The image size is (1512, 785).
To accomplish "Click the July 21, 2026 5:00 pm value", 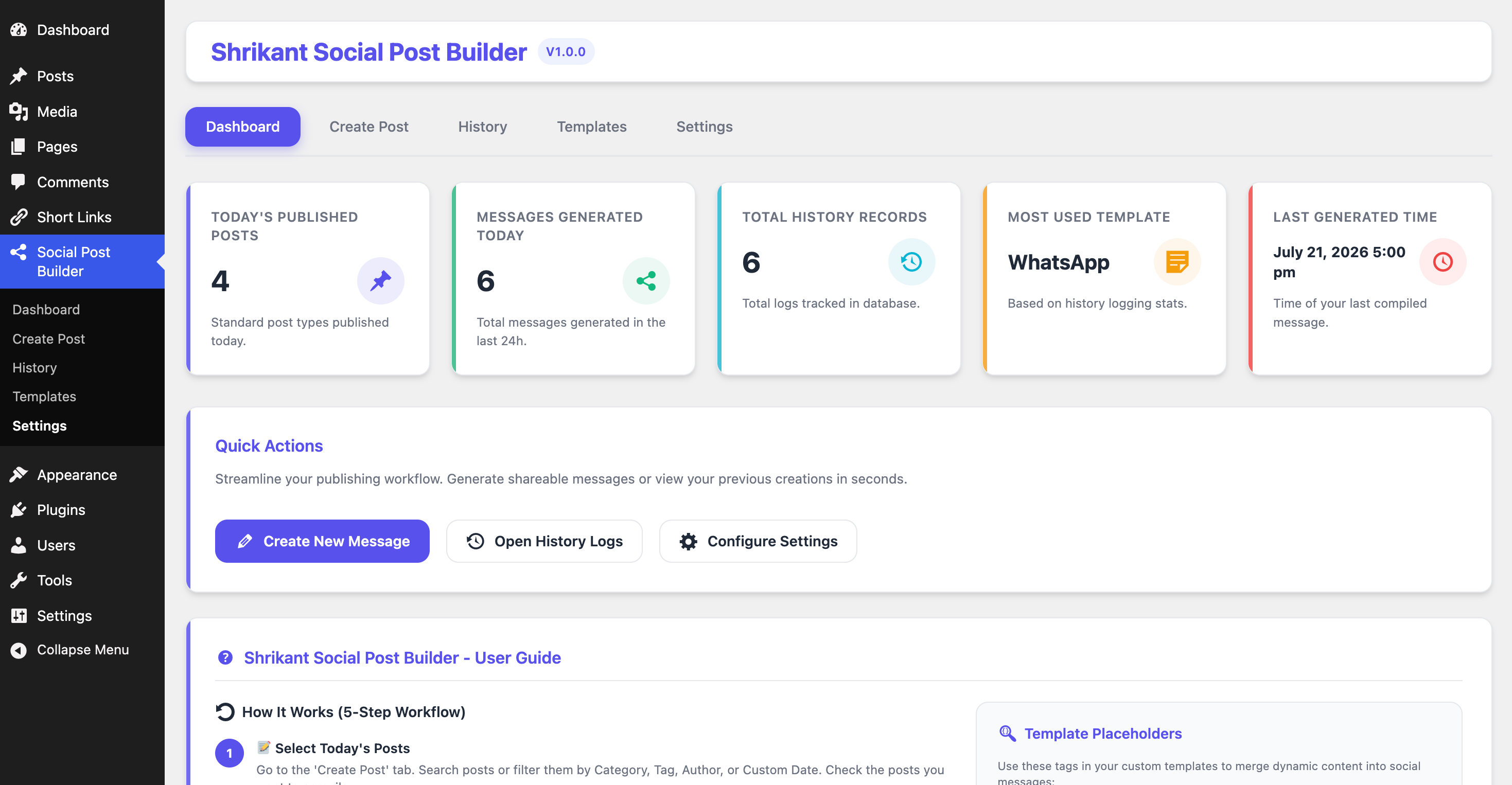I will [1339, 262].
